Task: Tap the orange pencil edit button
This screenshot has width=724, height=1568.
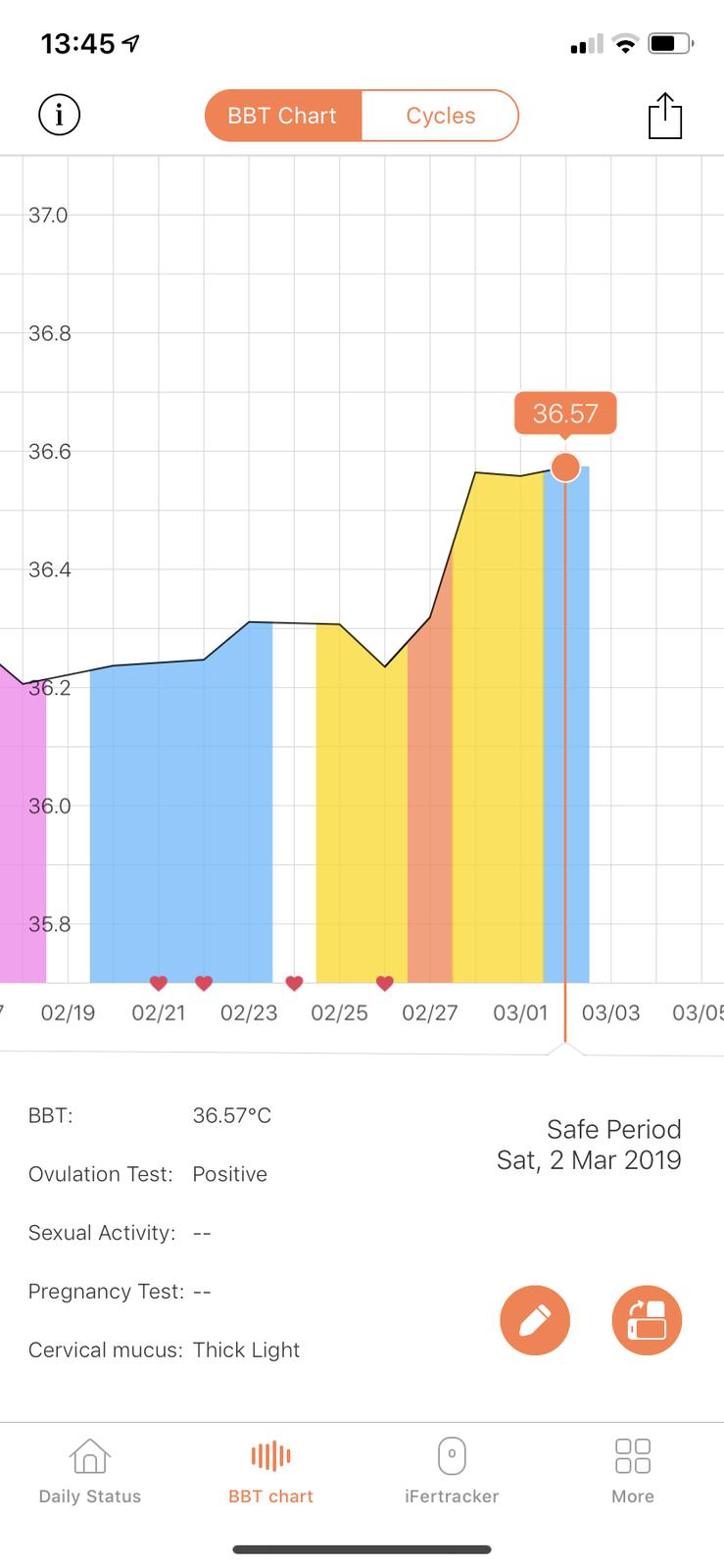Action: [535, 1320]
